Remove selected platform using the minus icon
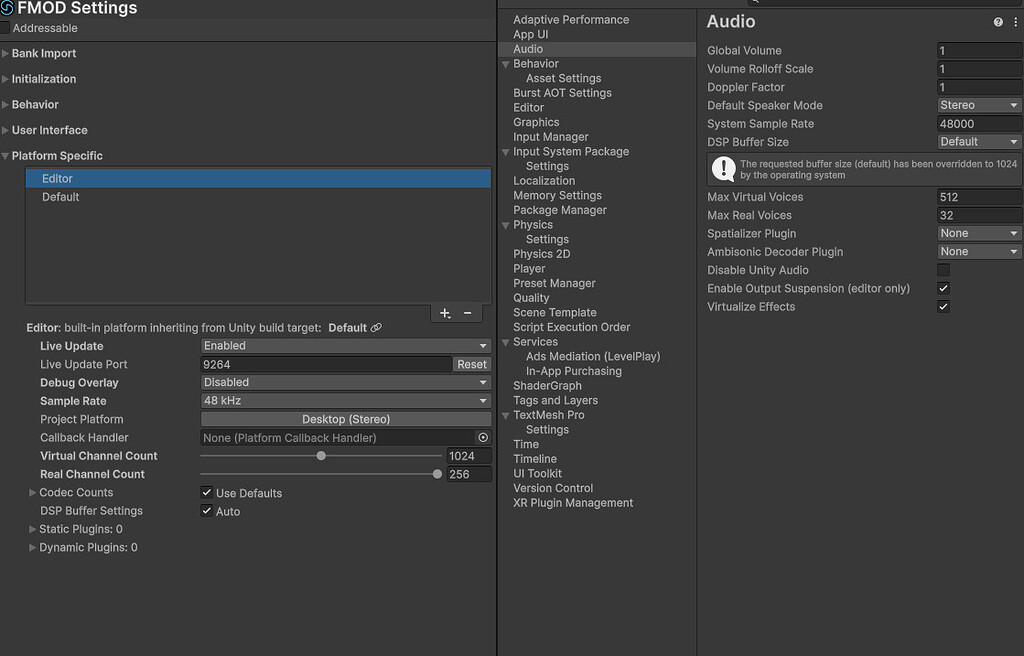 [467, 313]
